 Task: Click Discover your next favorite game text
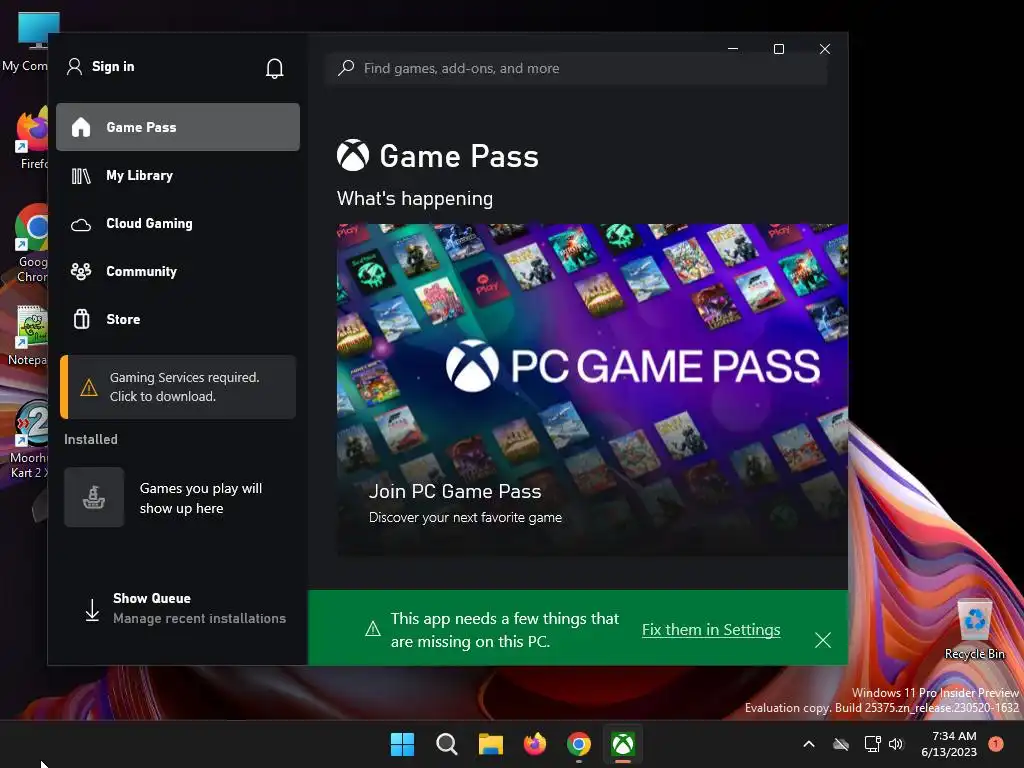pyautogui.click(x=465, y=517)
